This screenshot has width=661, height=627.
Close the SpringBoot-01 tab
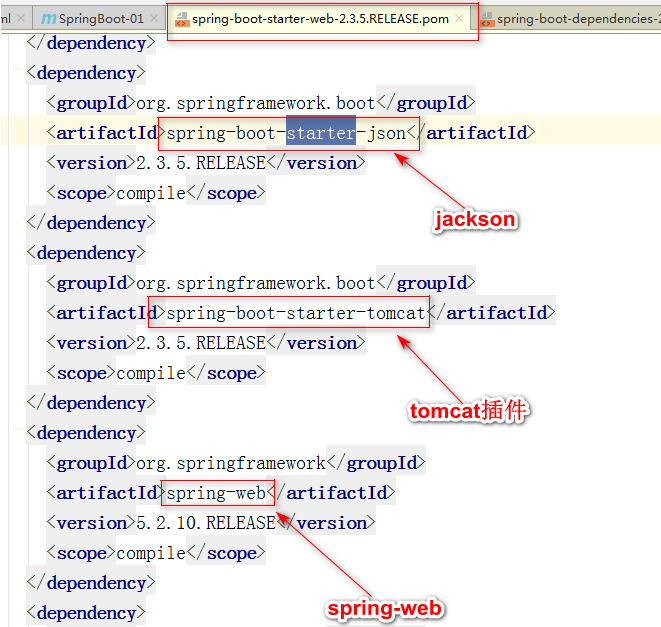click(x=154, y=19)
